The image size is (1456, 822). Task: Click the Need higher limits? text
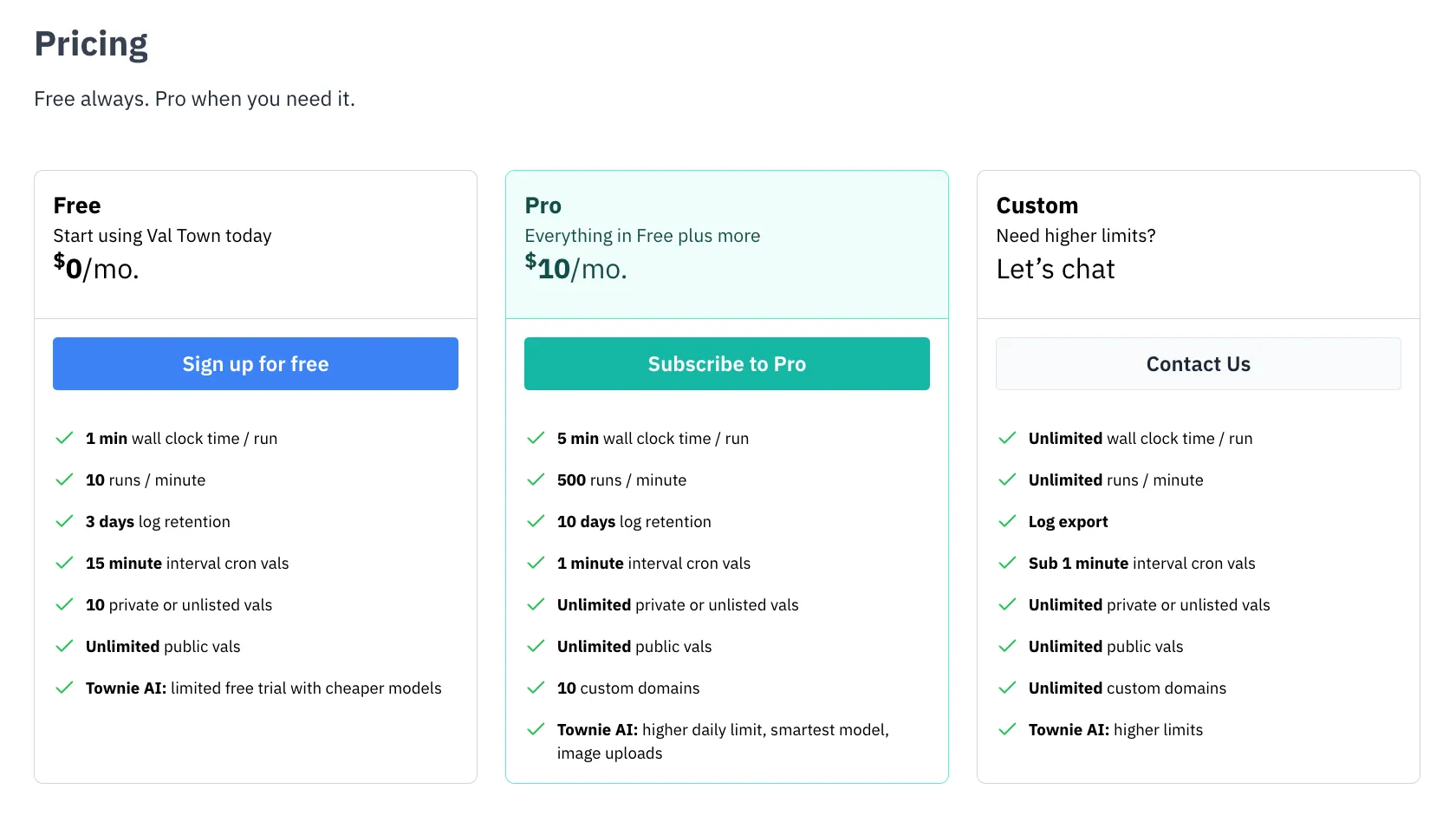point(1075,235)
